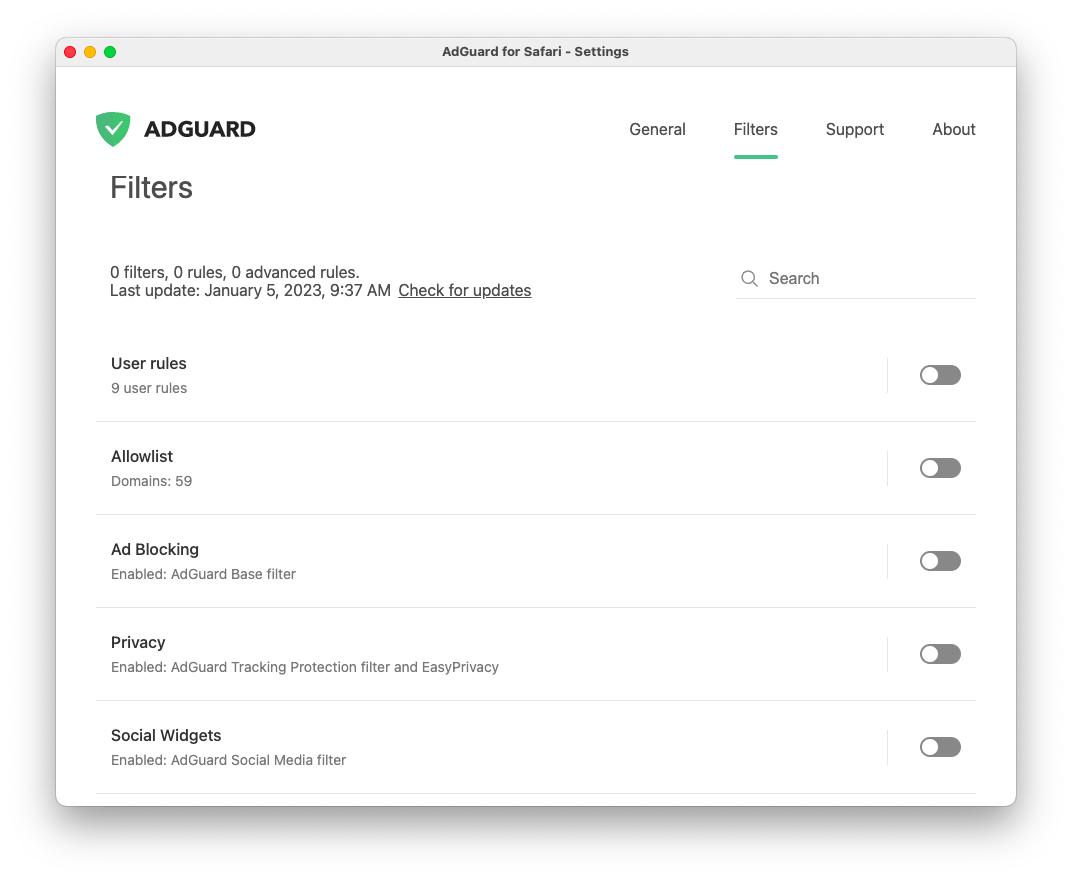Click the Filters page heading

tap(152, 187)
